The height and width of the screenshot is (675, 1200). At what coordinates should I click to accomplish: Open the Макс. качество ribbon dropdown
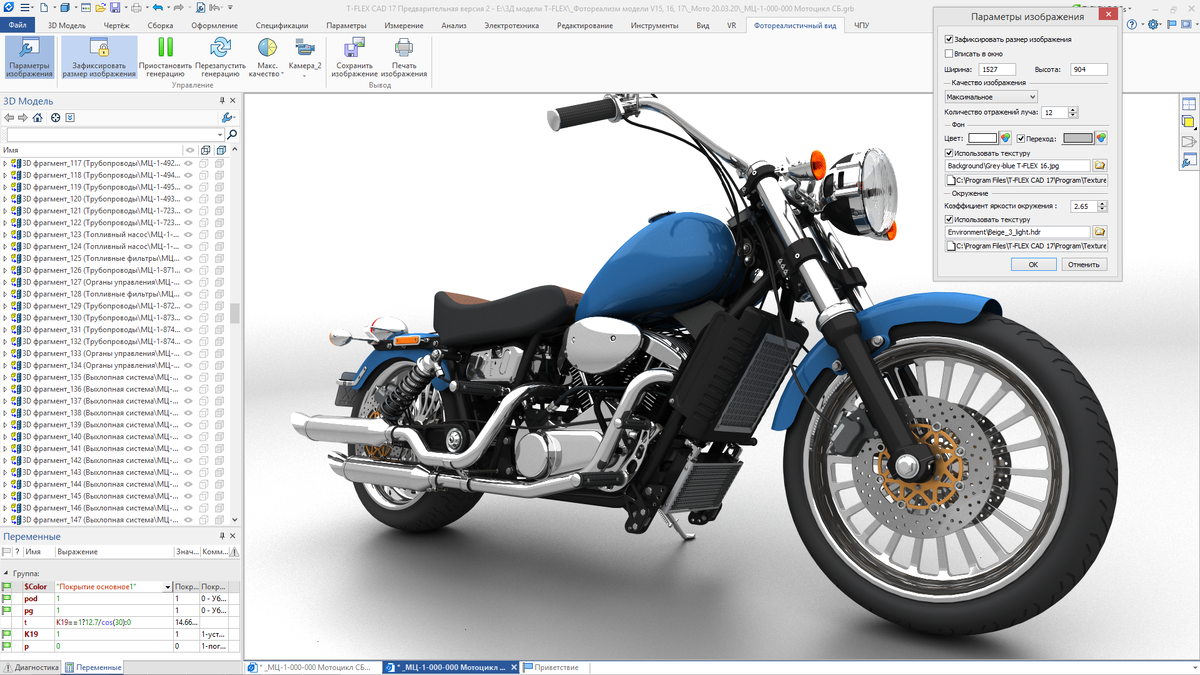tap(267, 58)
